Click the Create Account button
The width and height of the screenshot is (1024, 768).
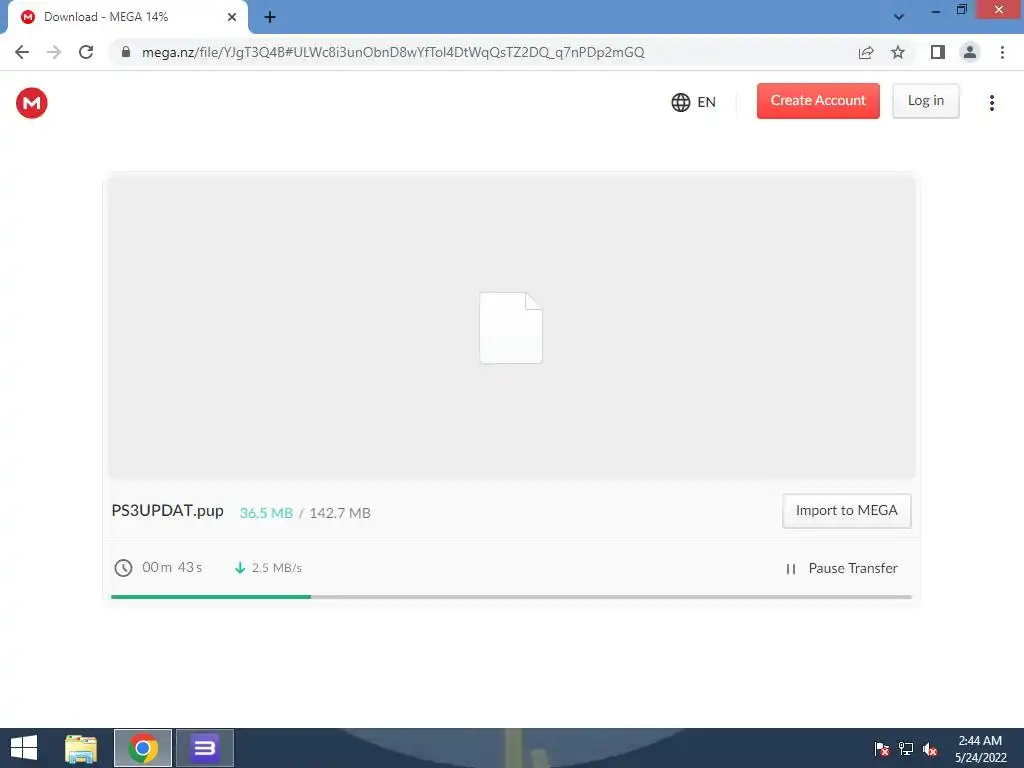pyautogui.click(x=818, y=101)
